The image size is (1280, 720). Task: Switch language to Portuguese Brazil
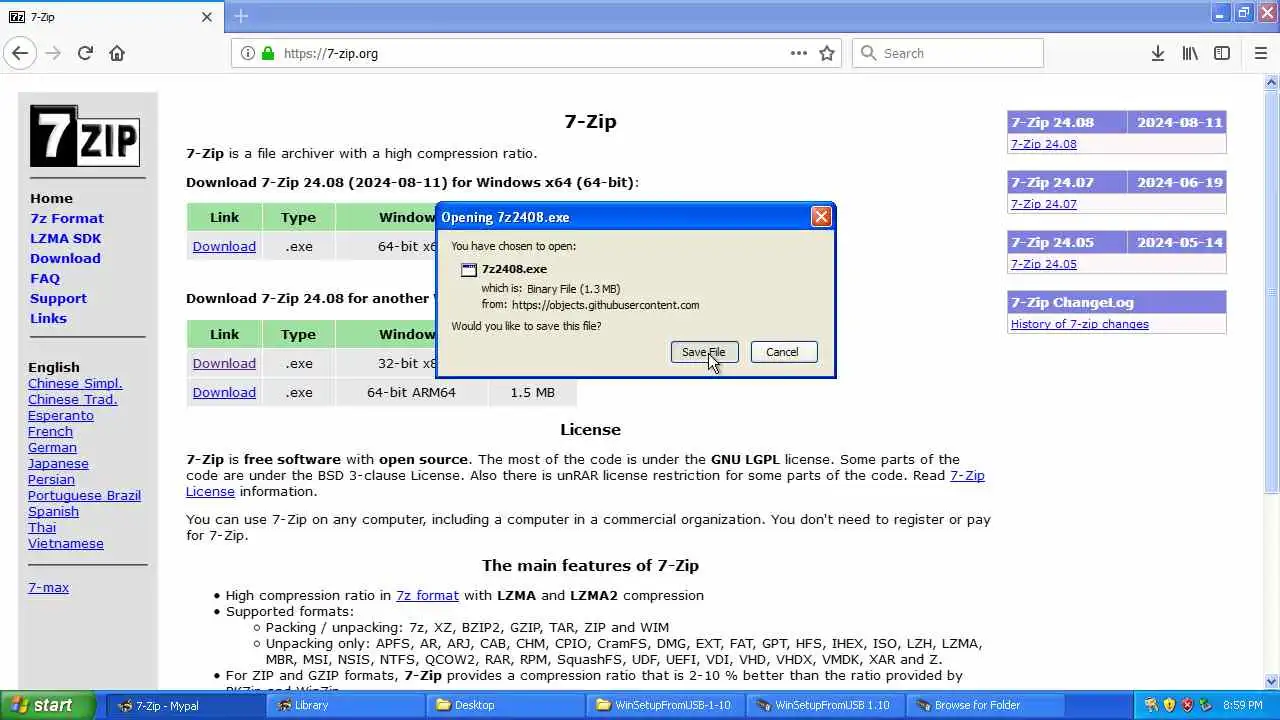[x=84, y=495]
